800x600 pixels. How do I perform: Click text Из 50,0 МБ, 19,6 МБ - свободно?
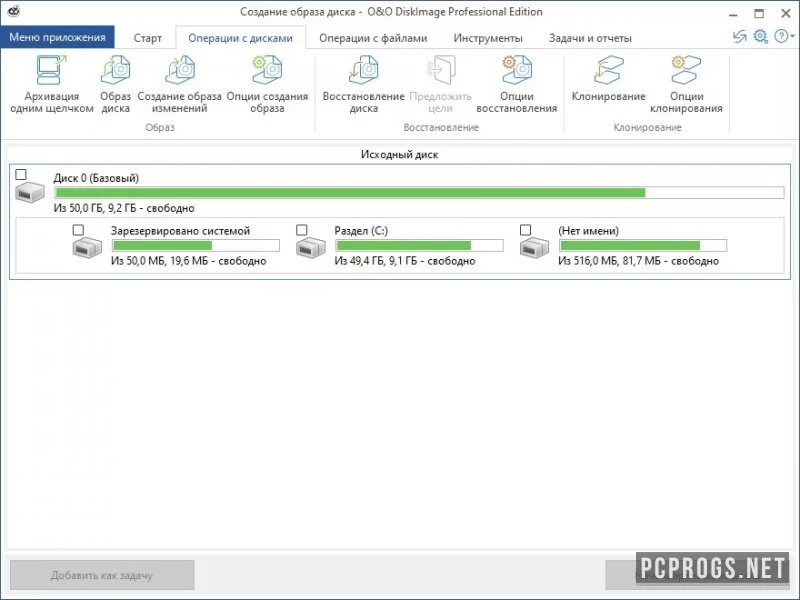[188, 261]
